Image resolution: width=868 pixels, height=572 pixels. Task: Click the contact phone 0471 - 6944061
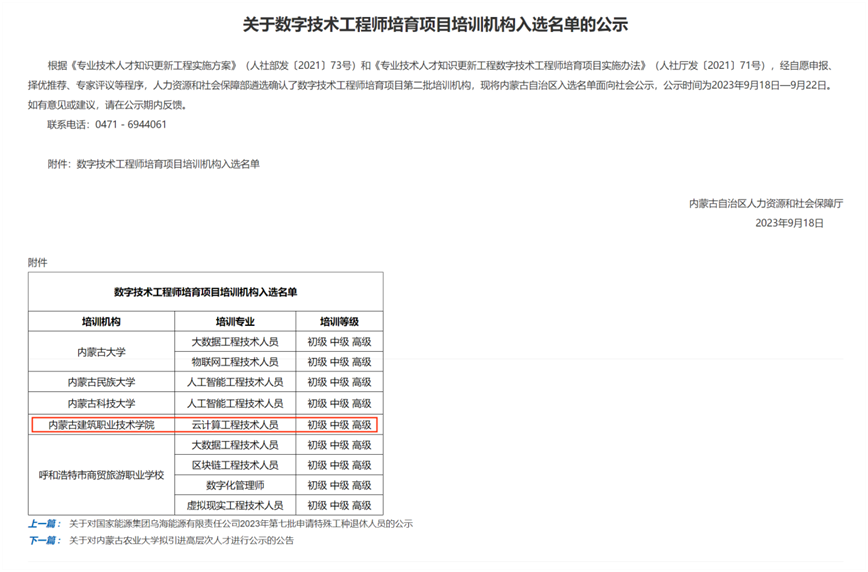point(131,125)
